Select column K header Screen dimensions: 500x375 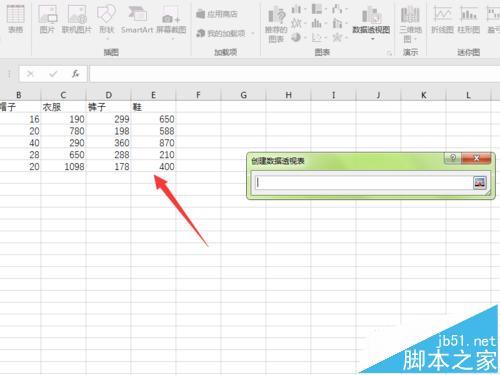point(423,95)
